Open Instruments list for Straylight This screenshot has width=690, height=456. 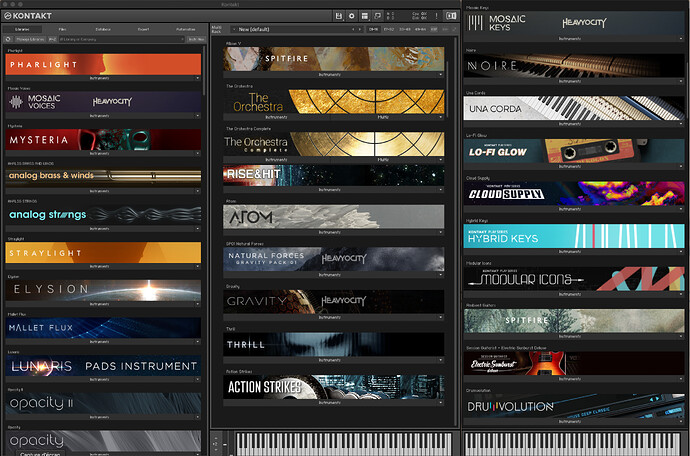tap(99, 267)
